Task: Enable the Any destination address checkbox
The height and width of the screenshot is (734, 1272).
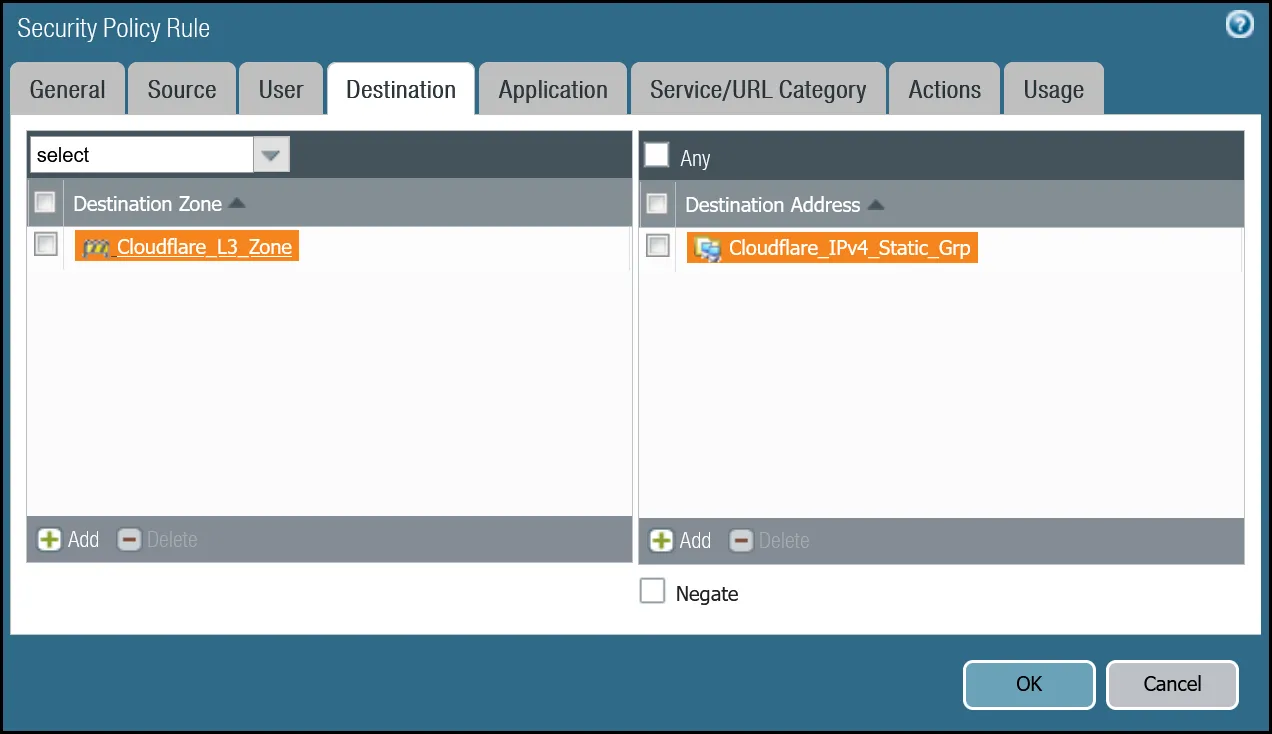Action: click(657, 153)
